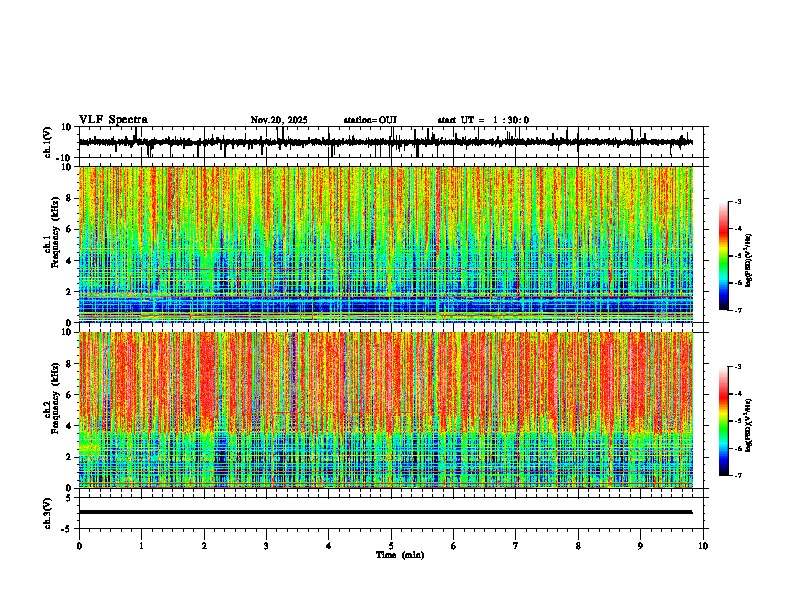Click the "8" frequency tick on ch.1 spectrogram

point(71,198)
